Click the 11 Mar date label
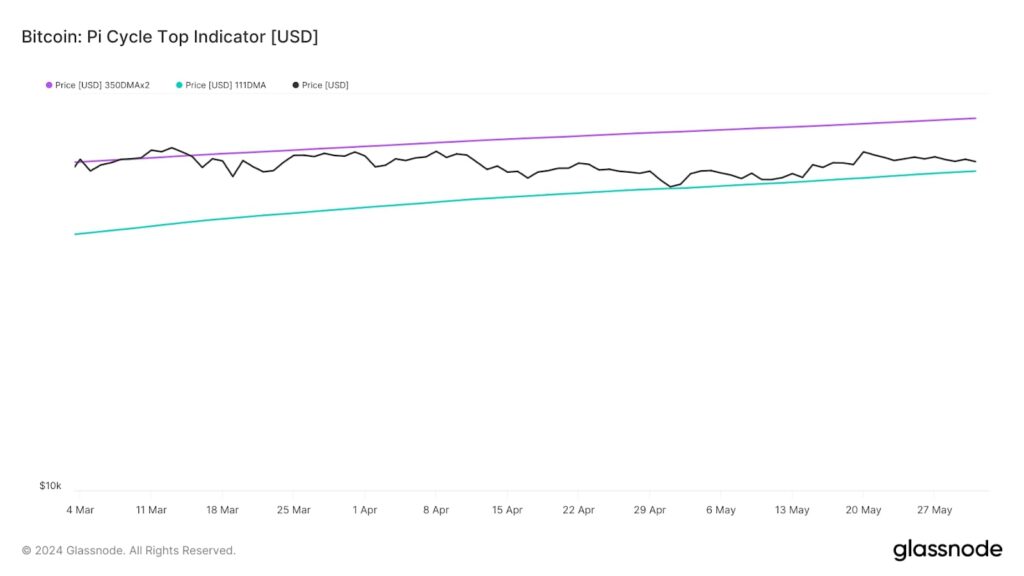 (x=151, y=510)
